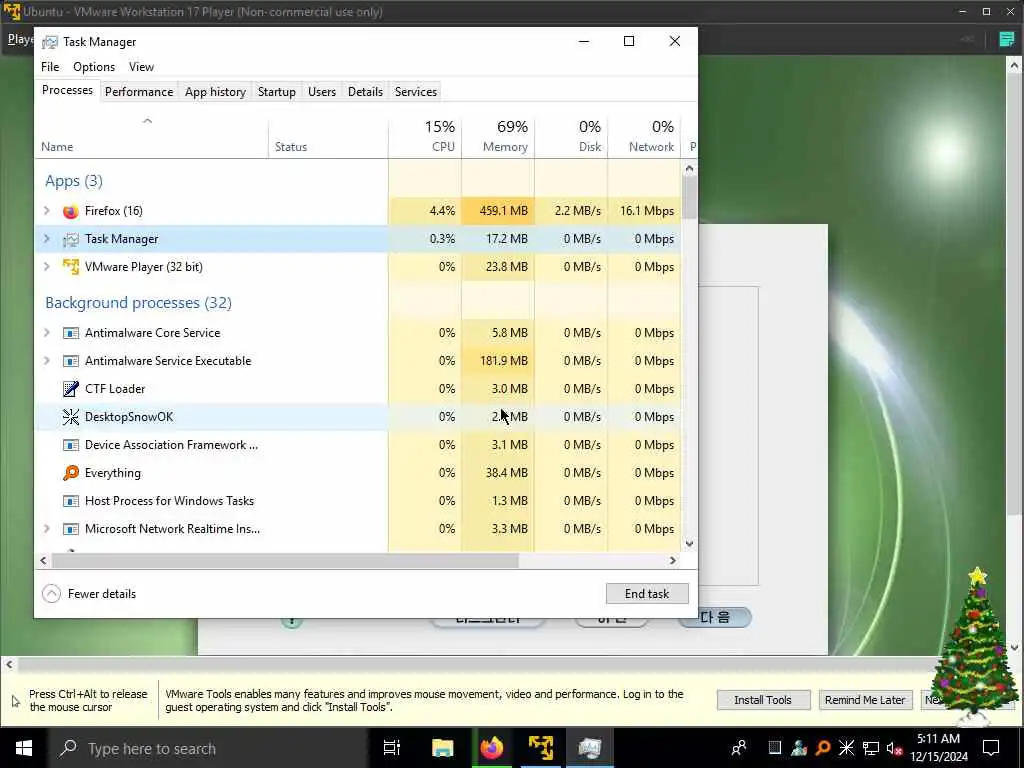Viewport: 1024px width, 768px height.
Task: Collapse to Fewer details view
Action: click(x=89, y=594)
